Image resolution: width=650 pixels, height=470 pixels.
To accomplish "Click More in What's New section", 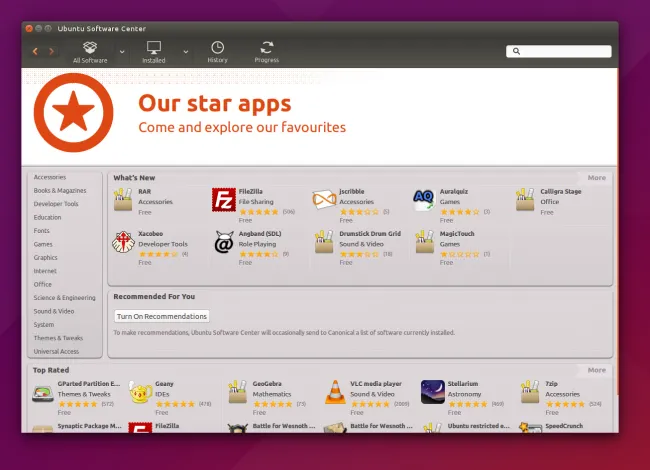I will (x=596, y=177).
